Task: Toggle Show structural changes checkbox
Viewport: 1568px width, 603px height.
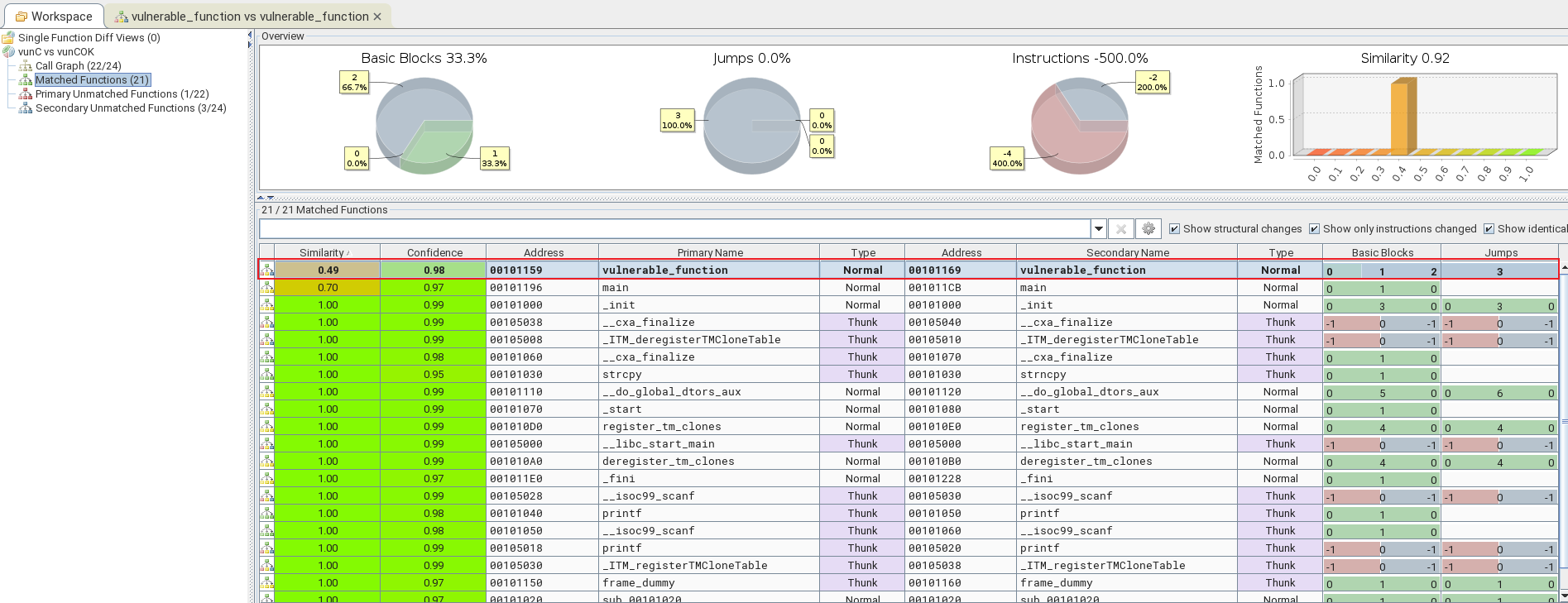Action: [x=1174, y=229]
